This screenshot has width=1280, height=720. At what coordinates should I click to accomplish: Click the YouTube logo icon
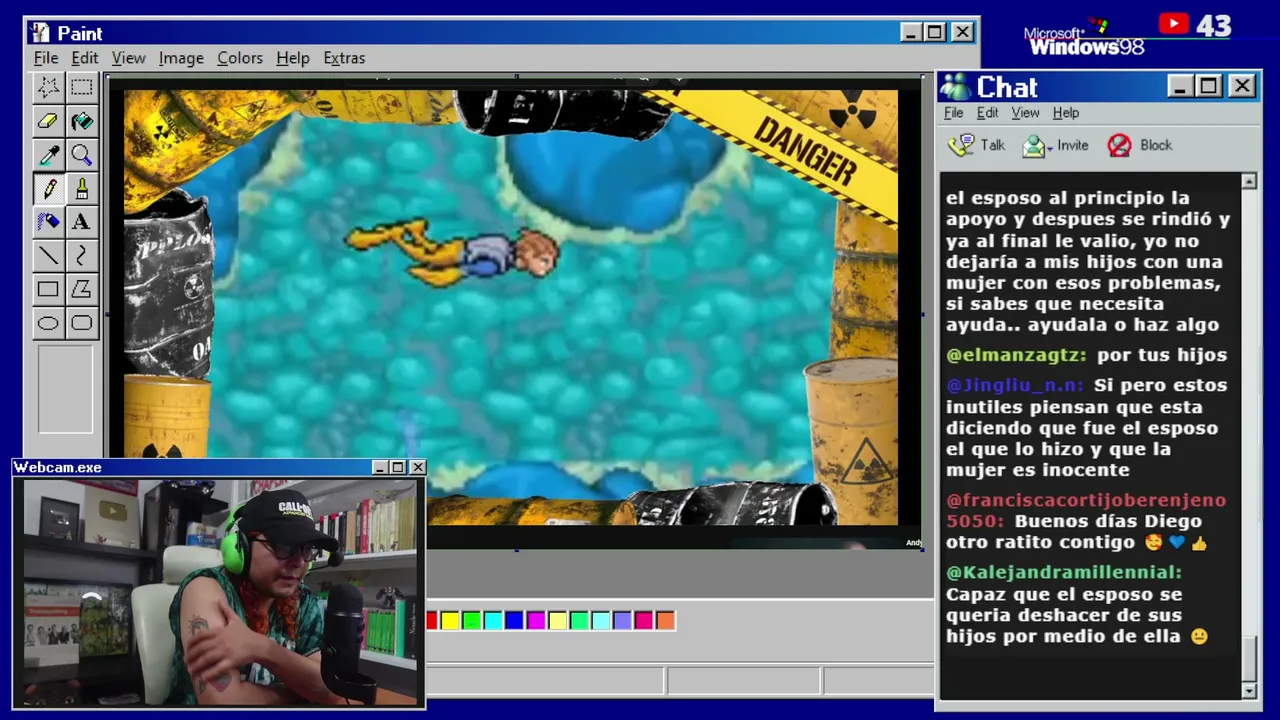(x=1174, y=24)
